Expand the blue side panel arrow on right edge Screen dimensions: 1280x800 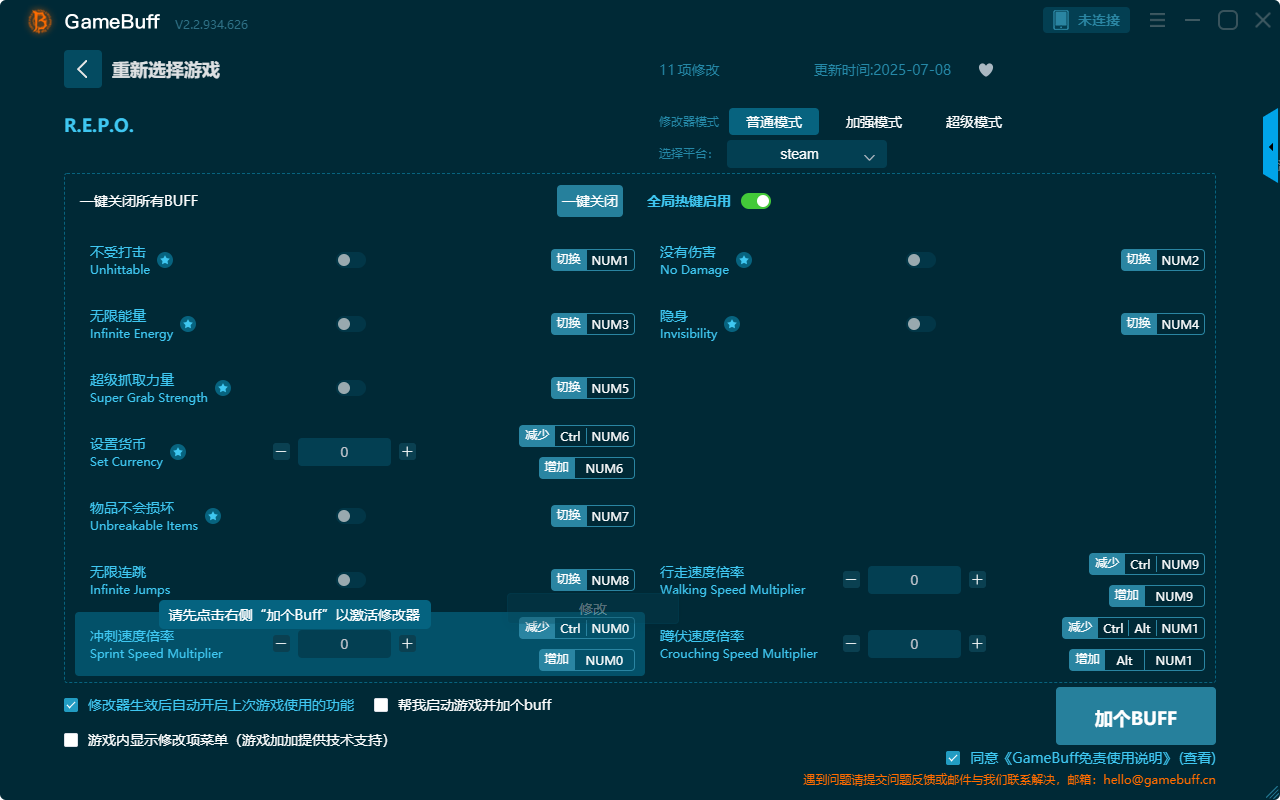1272,146
